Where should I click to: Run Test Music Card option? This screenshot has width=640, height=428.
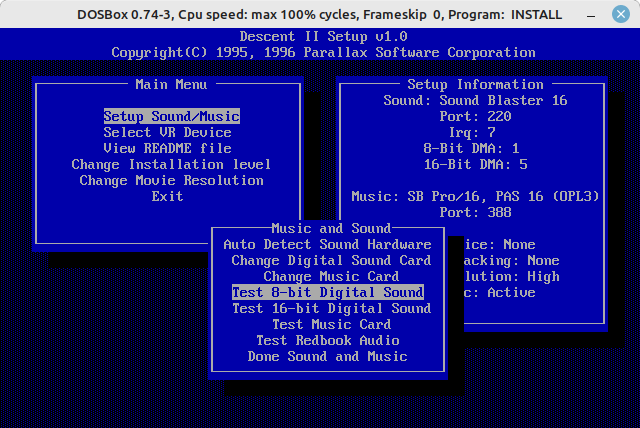[331, 324]
